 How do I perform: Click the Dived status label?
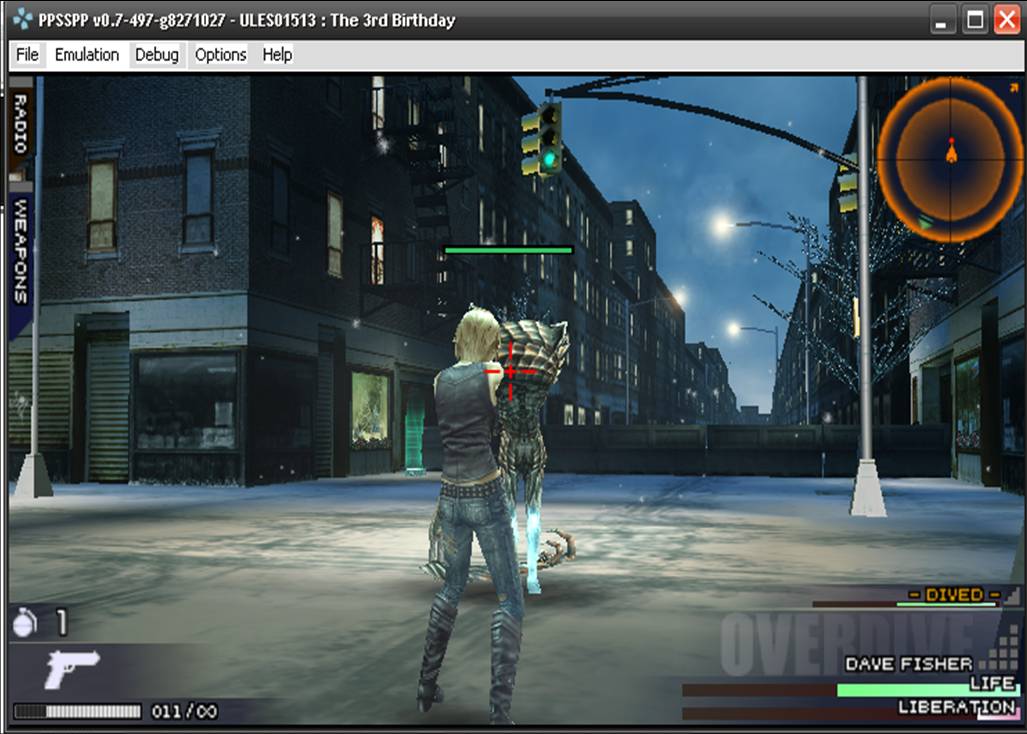tap(953, 595)
